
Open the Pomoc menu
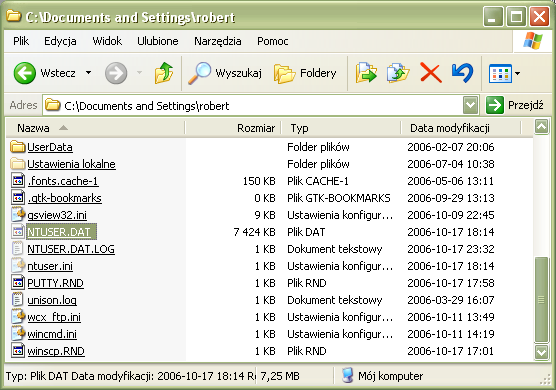(x=272, y=41)
